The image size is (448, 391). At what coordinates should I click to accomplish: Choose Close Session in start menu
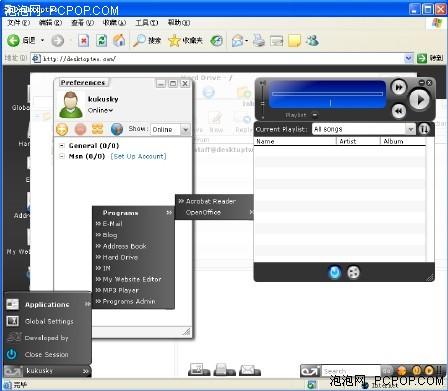(x=48, y=354)
